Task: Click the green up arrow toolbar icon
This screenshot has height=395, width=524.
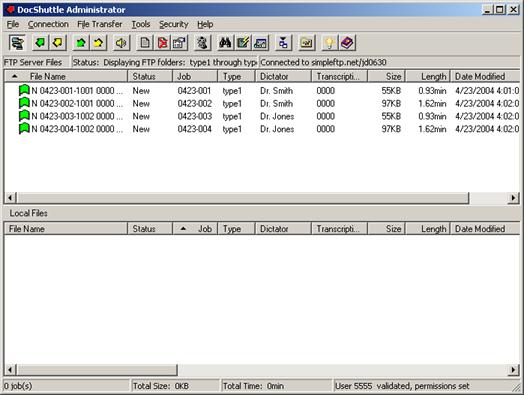Action: pyautogui.click(x=81, y=43)
